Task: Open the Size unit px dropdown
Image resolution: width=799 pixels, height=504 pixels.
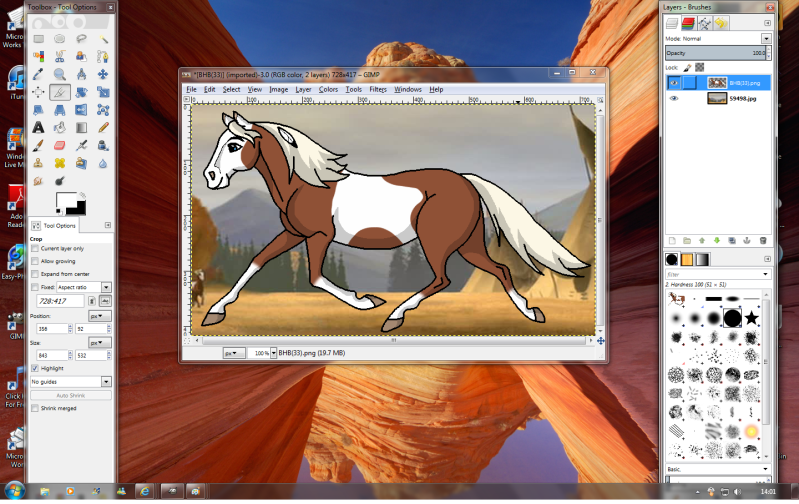Action: click(x=99, y=342)
